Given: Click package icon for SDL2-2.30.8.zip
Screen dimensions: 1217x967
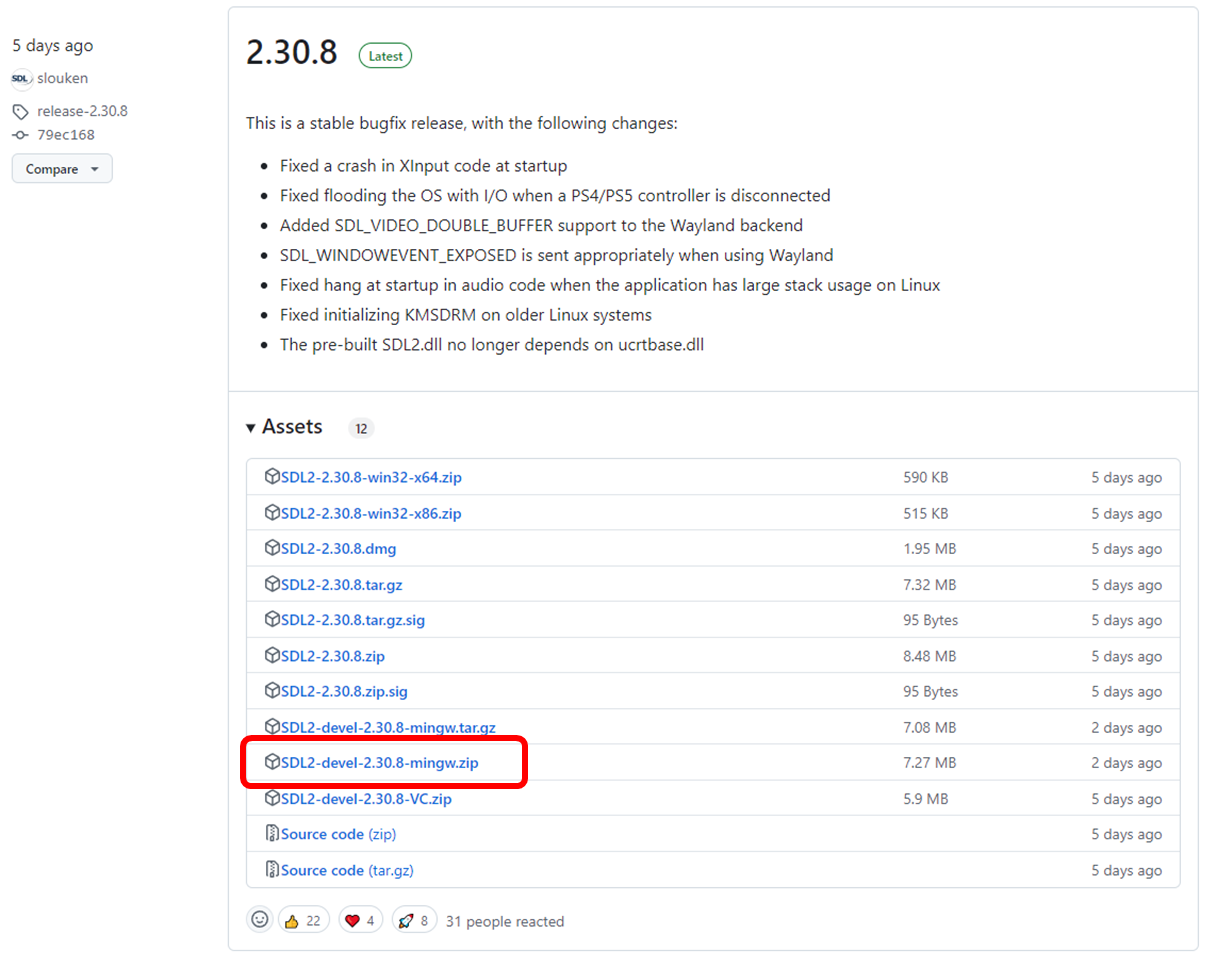Looking at the screenshot, I should 272,656.
